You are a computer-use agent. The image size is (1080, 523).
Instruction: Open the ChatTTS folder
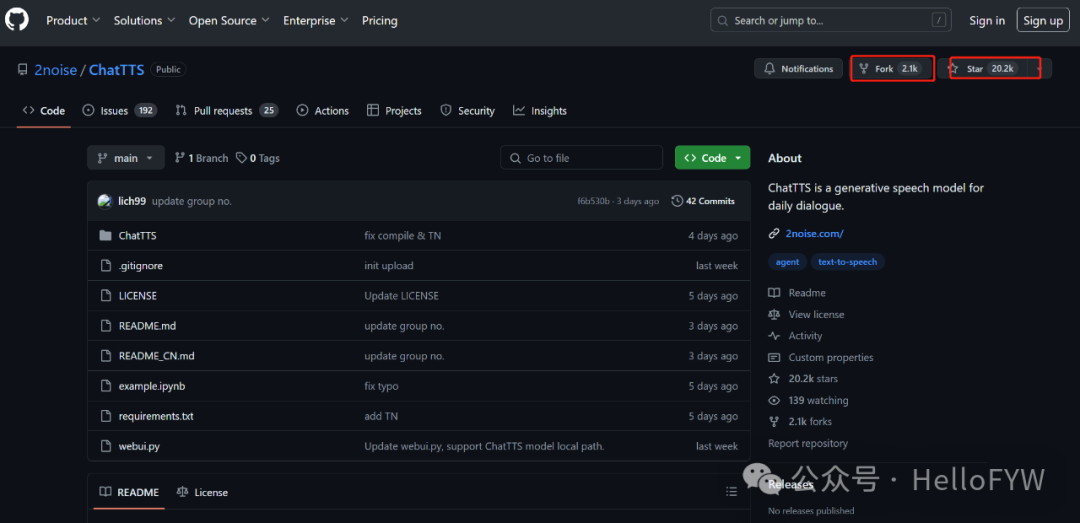coord(138,236)
